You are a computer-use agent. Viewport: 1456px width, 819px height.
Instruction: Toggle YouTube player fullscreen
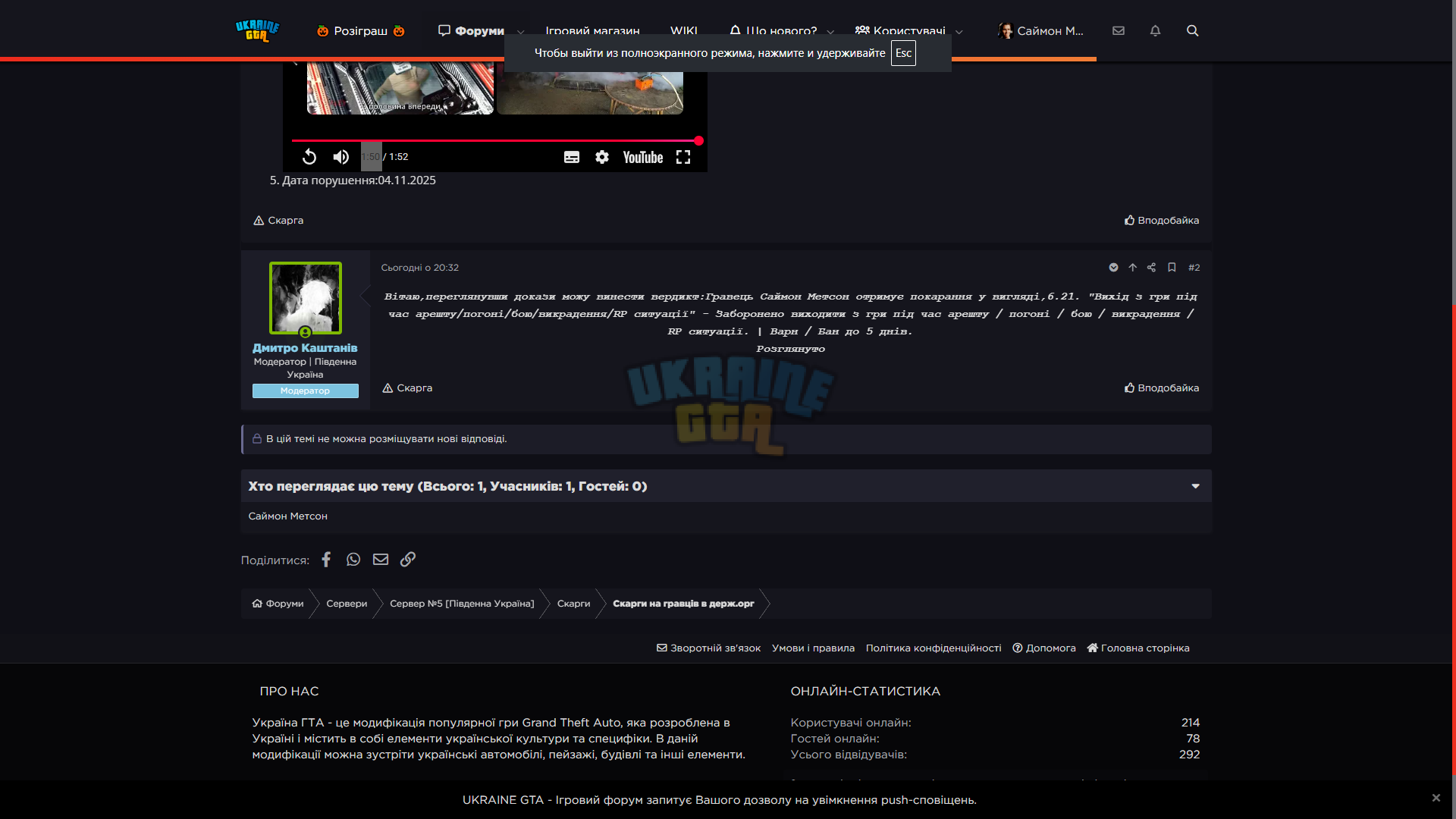tap(683, 157)
